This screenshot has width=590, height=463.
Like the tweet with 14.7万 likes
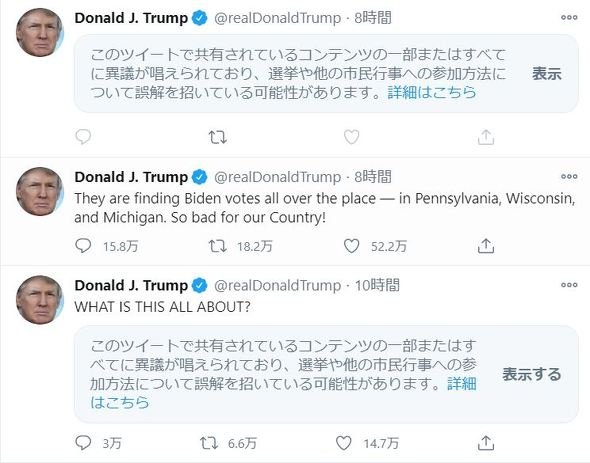344,443
